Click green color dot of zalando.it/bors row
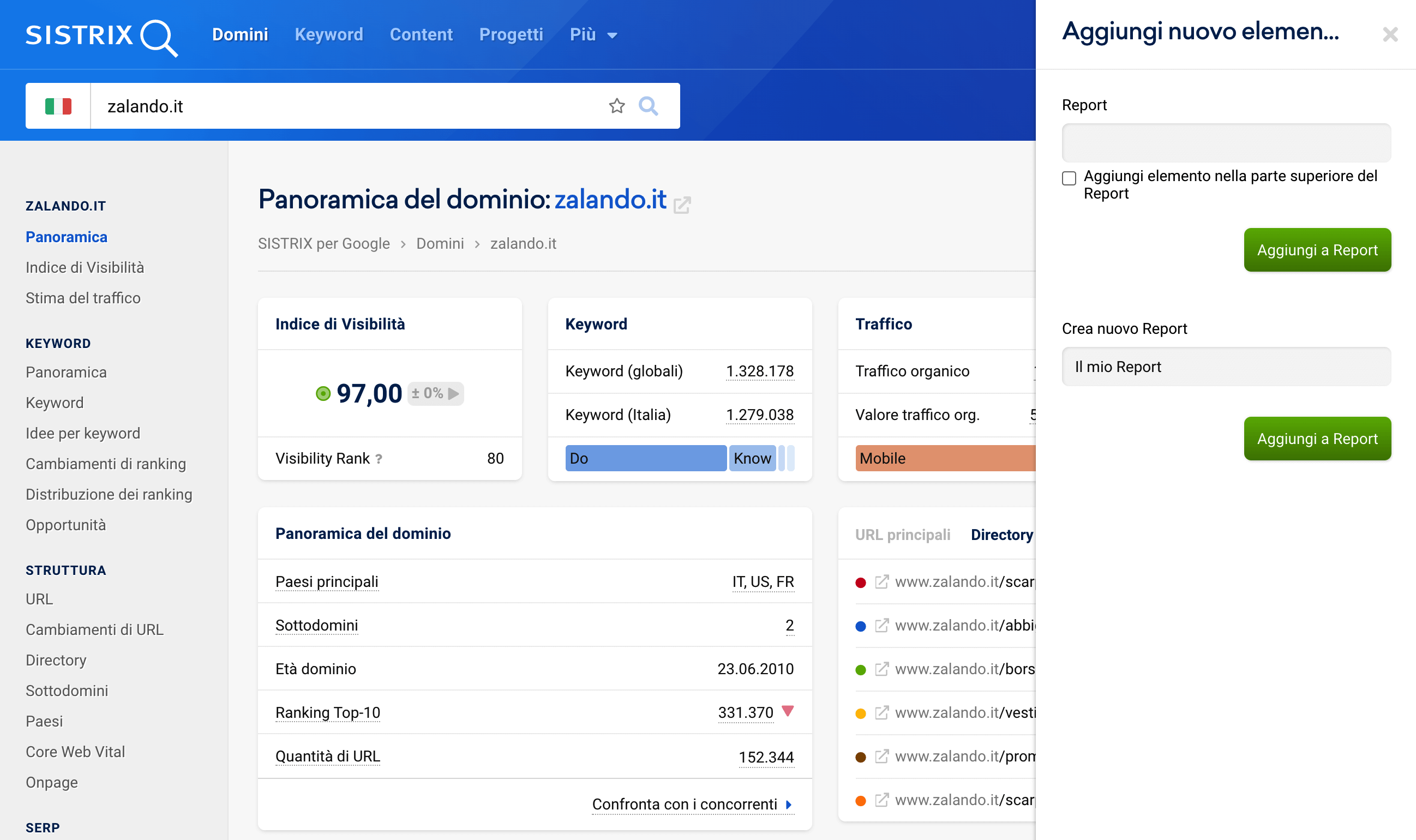This screenshot has height=840, width=1416. 861,670
